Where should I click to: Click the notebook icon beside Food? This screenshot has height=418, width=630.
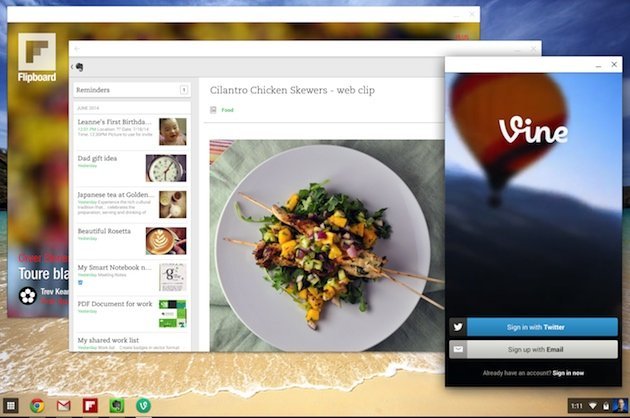[213, 110]
